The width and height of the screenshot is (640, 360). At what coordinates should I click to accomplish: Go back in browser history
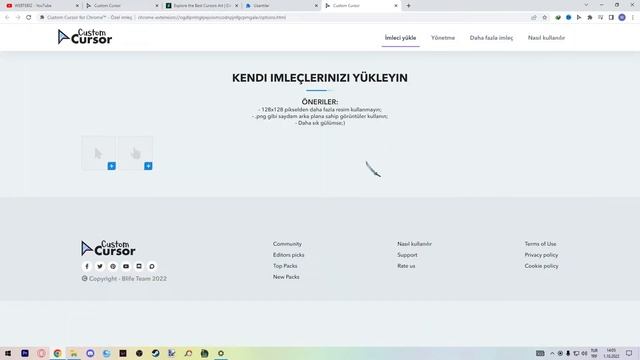[x=7, y=18]
